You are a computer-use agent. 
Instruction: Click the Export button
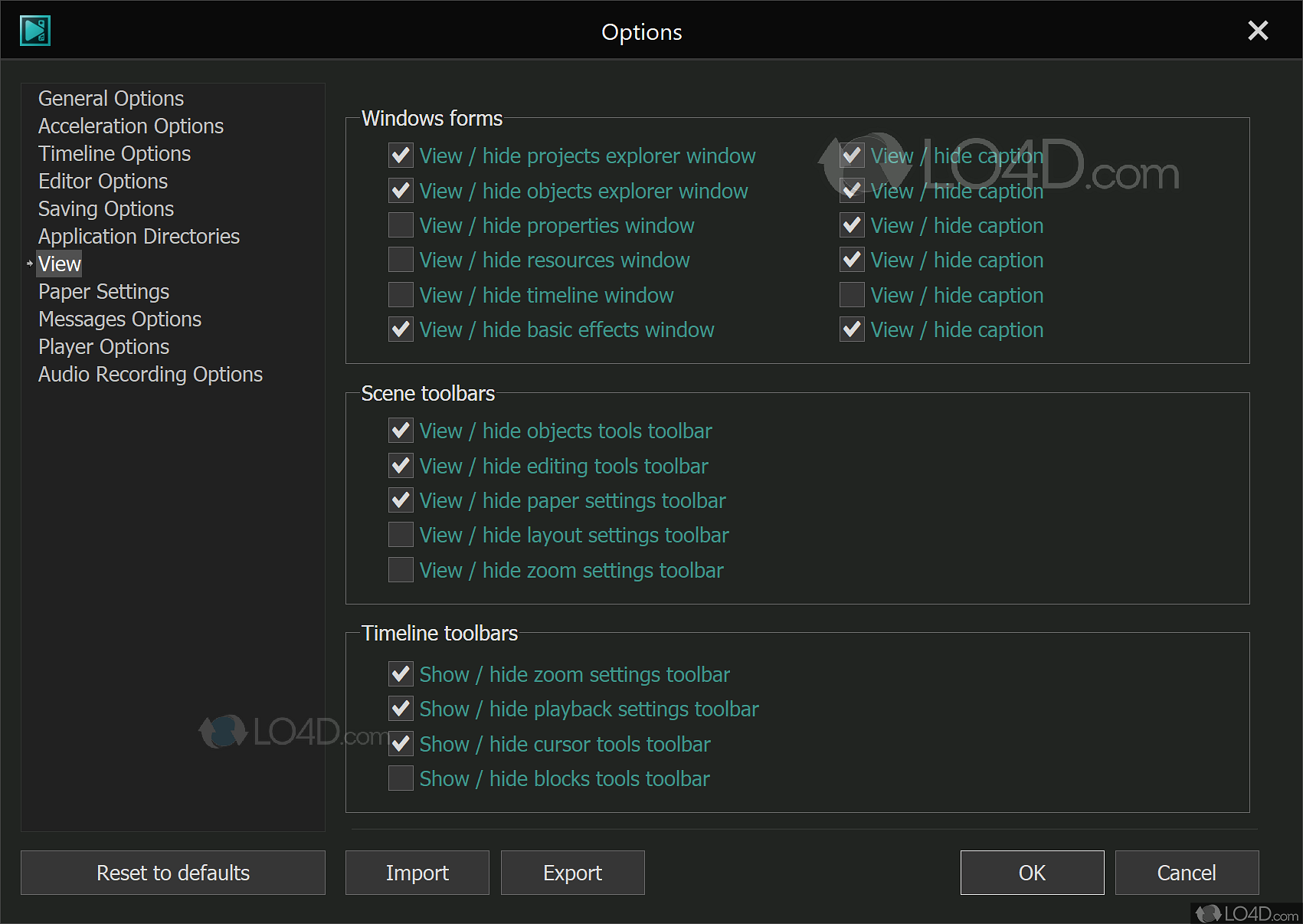pos(572,873)
